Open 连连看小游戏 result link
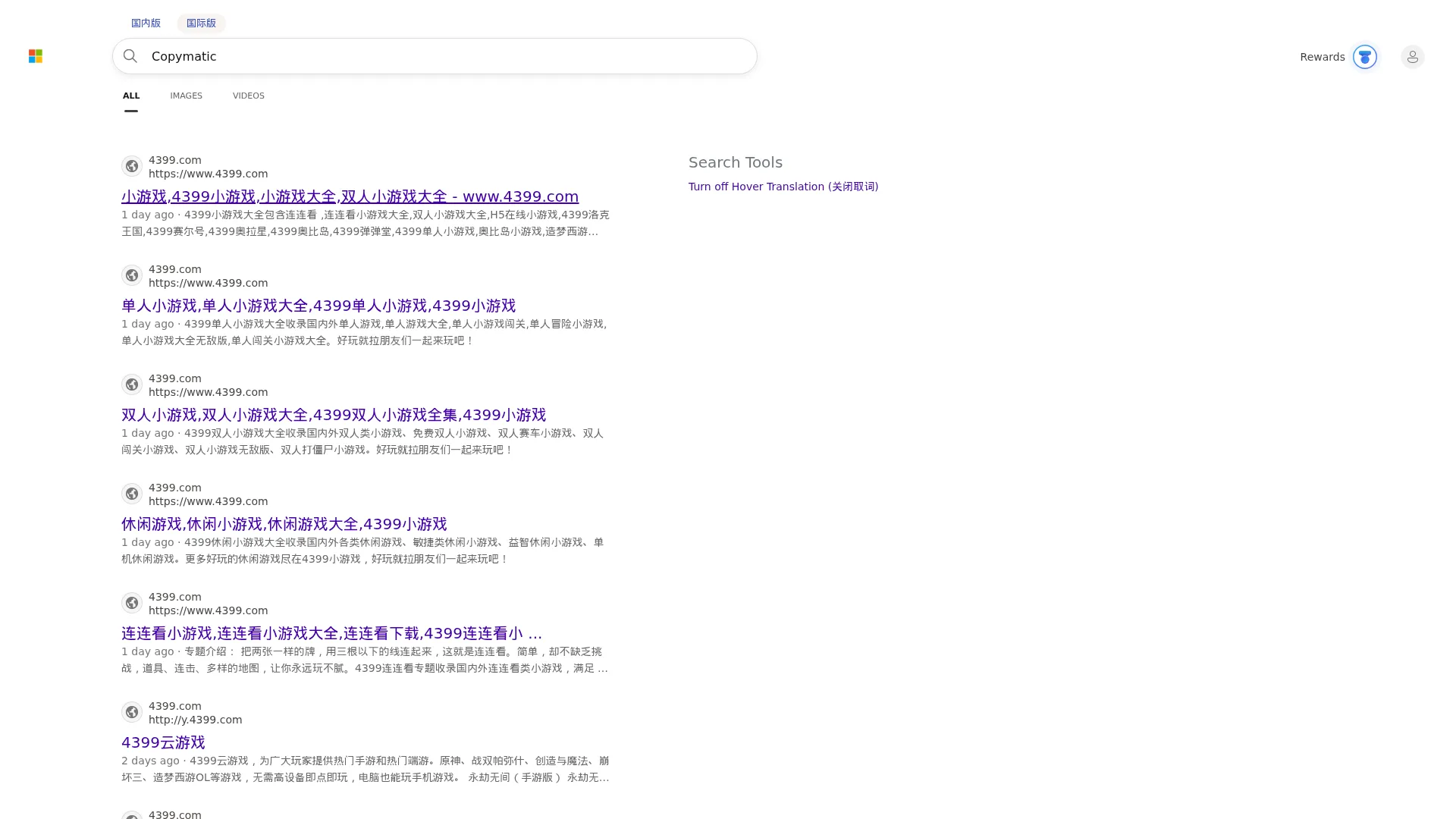The height and width of the screenshot is (819, 1456). pos(331,633)
